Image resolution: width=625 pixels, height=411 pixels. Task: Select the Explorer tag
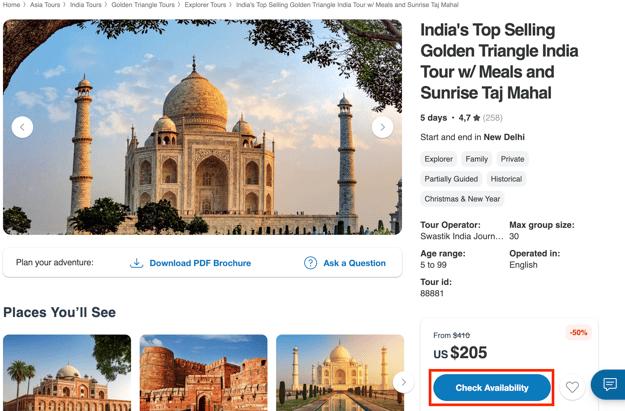pyautogui.click(x=438, y=159)
